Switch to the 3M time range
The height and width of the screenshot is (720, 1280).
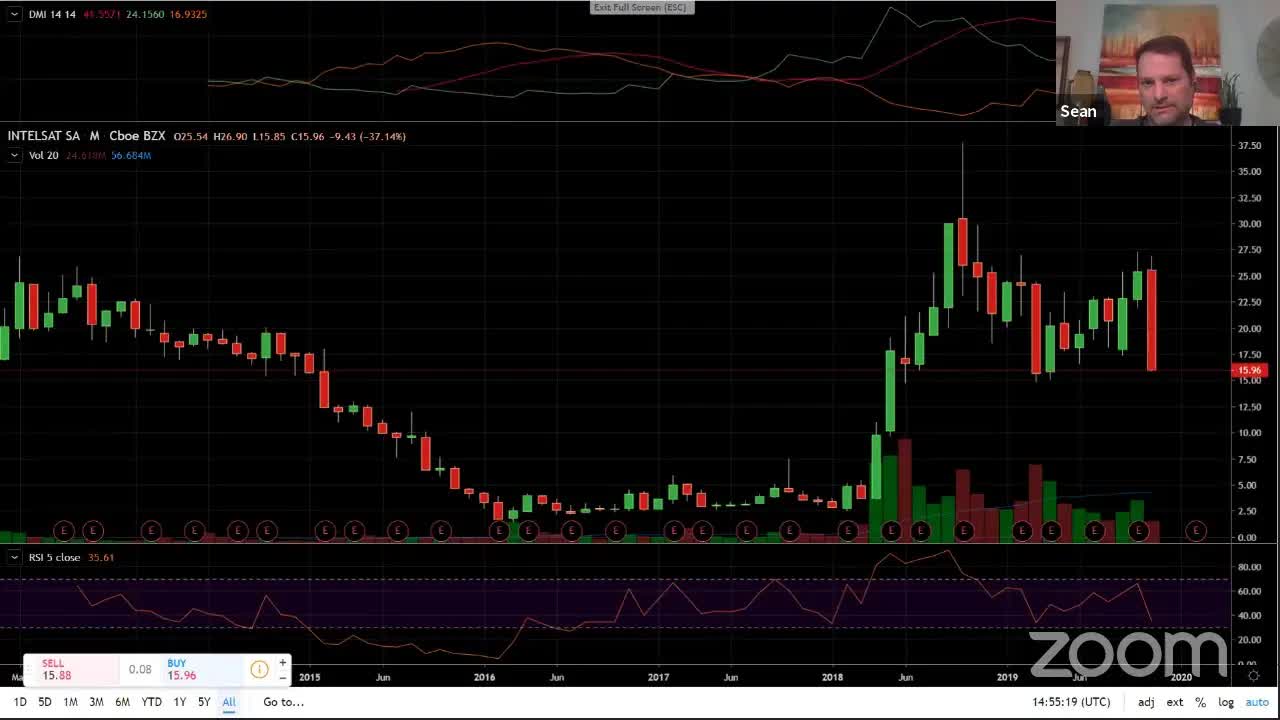96,702
